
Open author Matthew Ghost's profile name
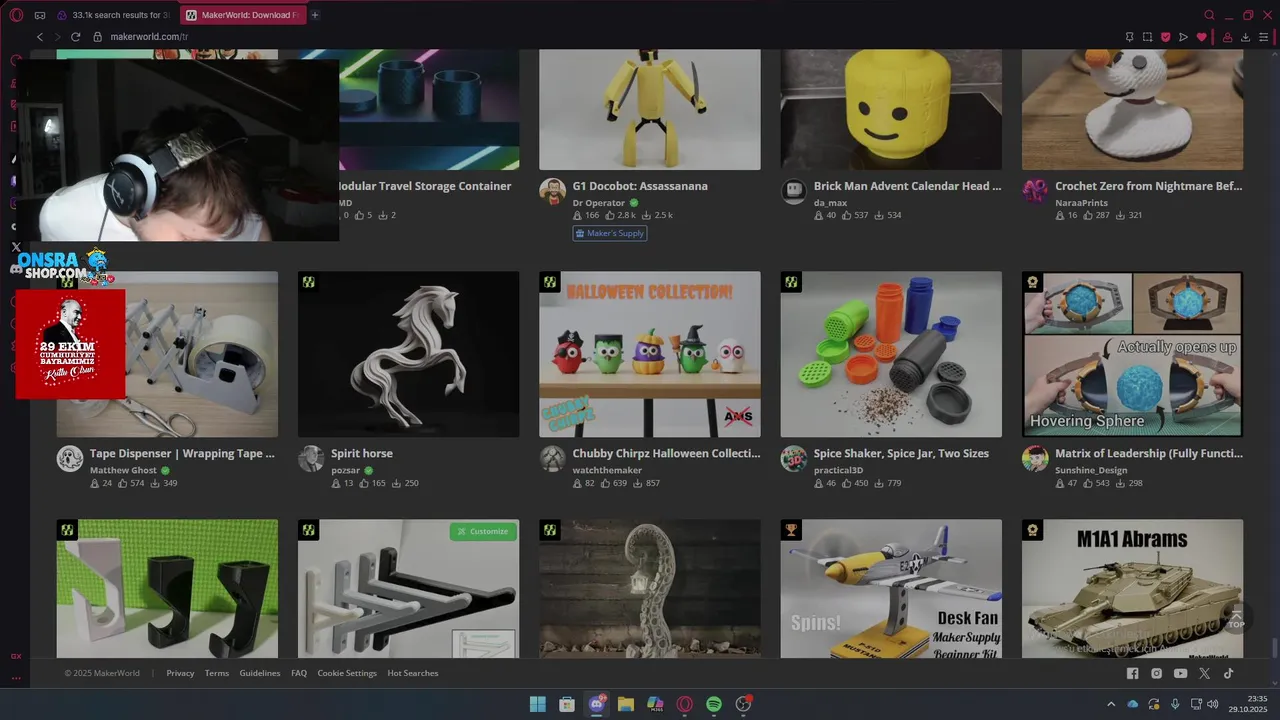(x=123, y=470)
